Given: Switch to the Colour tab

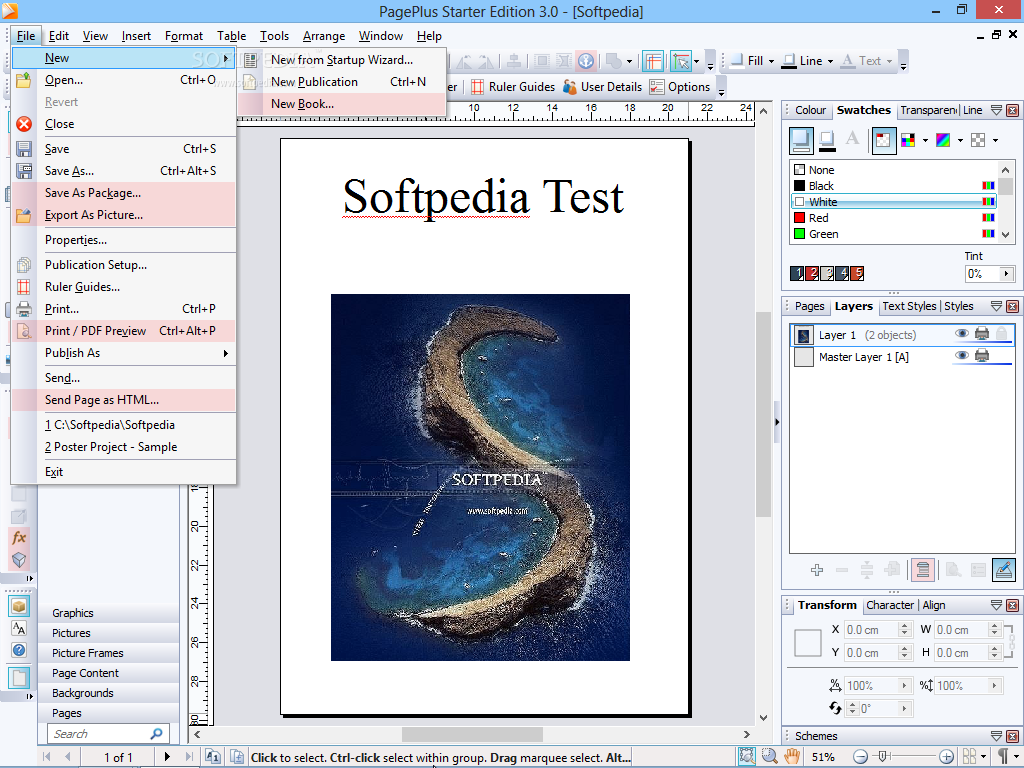Looking at the screenshot, I should coord(810,110).
